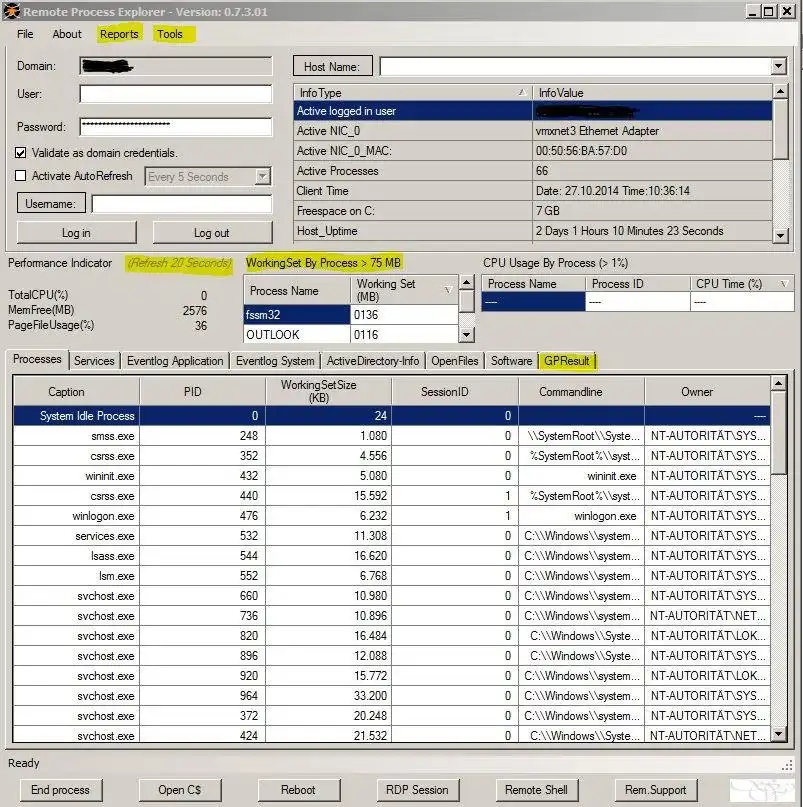Click the Remote Shell button
Viewport: 803px width, 807px height.
click(536, 790)
